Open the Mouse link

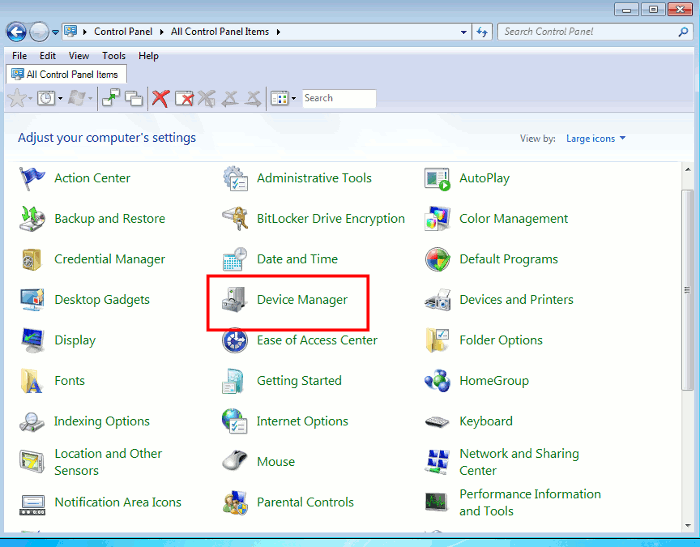[x=275, y=462]
